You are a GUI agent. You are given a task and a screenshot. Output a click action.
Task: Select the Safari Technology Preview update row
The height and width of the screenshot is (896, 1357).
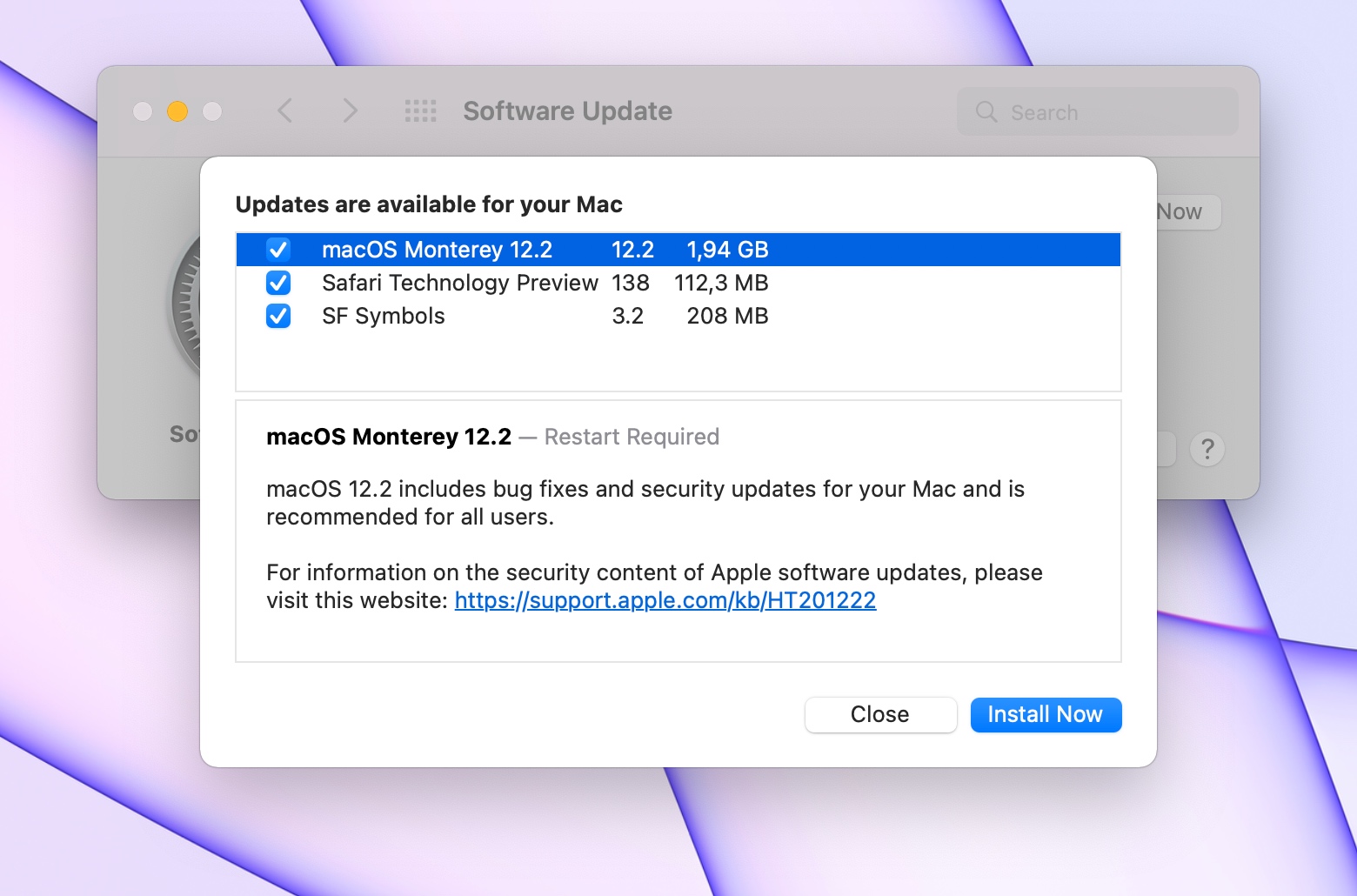678,283
